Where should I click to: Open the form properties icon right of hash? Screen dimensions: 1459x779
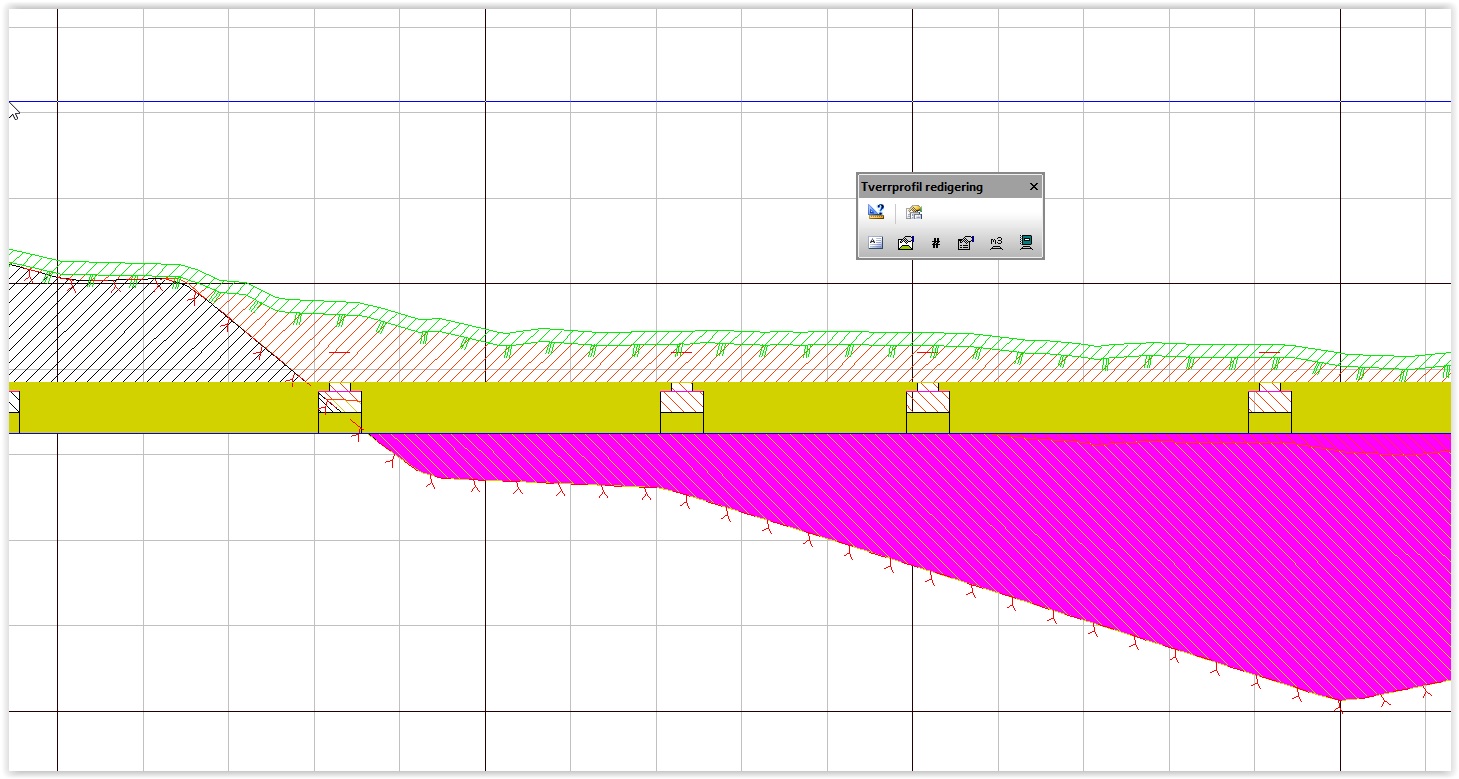(x=966, y=243)
